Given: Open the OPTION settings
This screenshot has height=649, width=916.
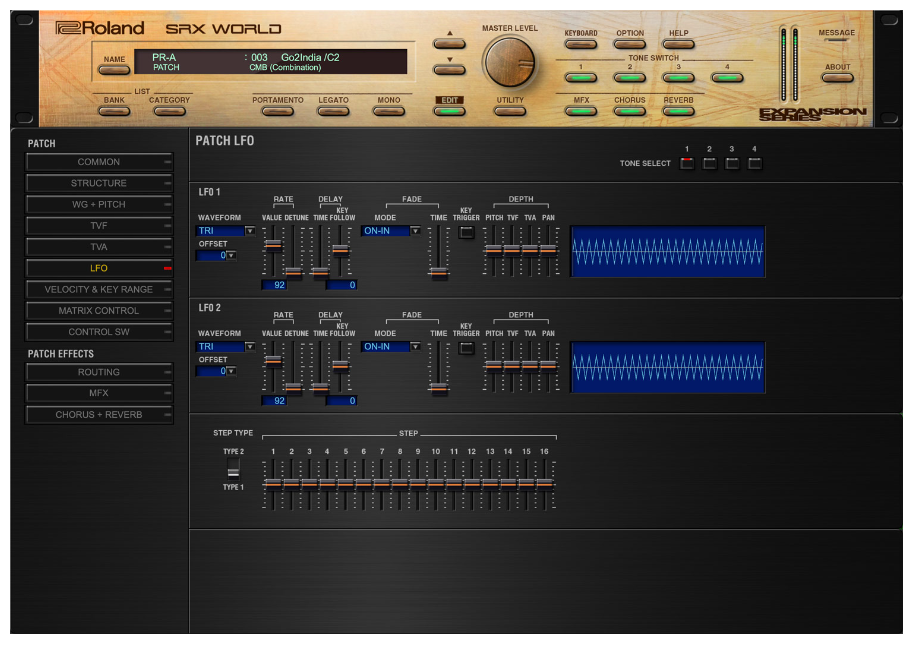Looking at the screenshot, I should [x=630, y=44].
